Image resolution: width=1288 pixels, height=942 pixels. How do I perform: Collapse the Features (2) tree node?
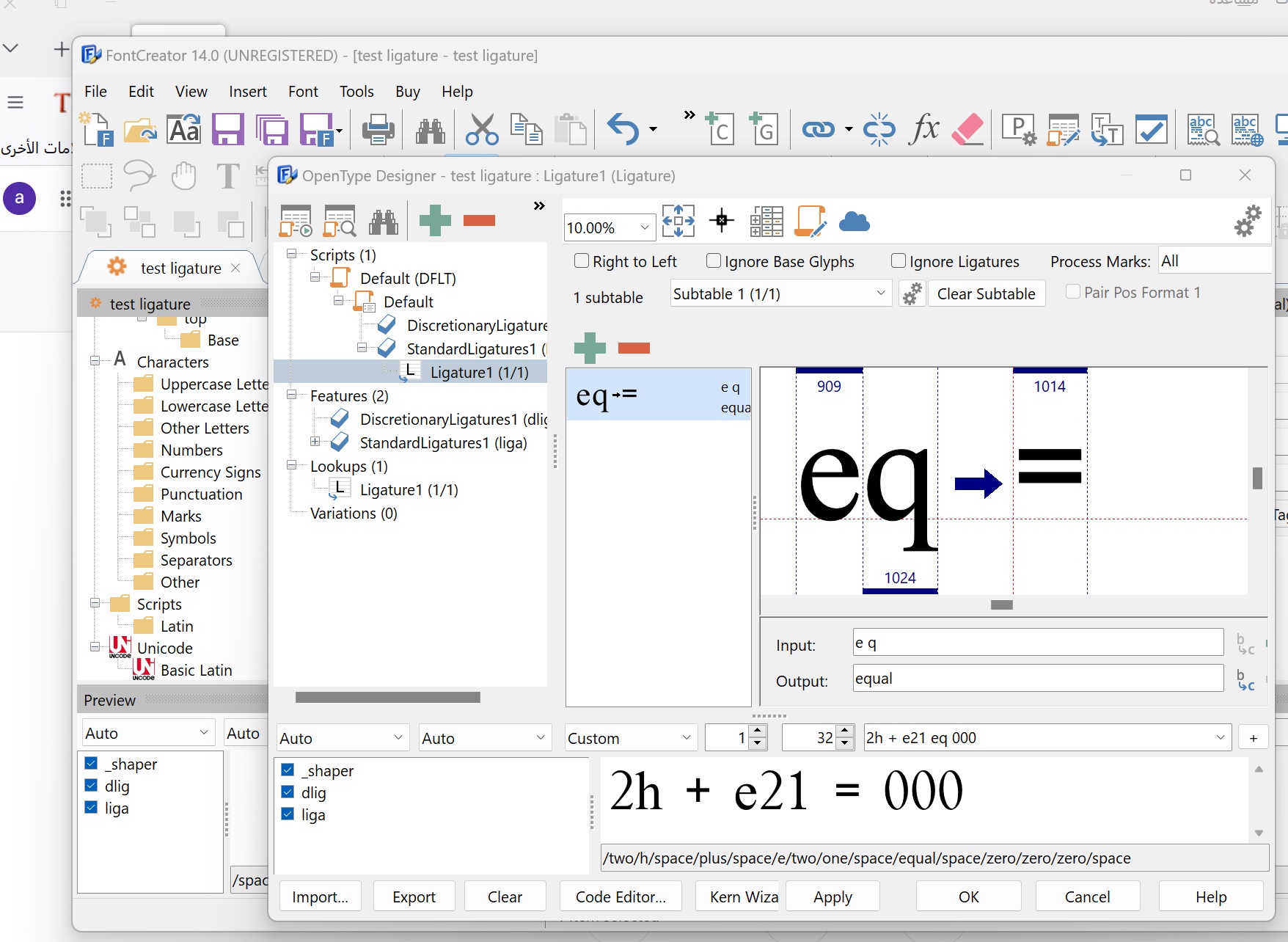coord(292,395)
